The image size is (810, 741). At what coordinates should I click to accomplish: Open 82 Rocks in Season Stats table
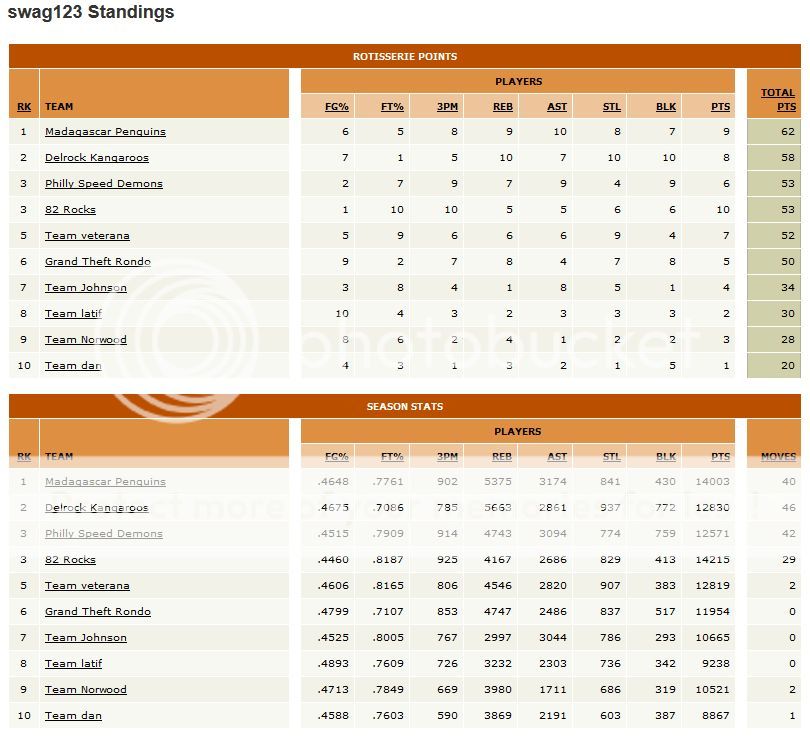click(70, 560)
